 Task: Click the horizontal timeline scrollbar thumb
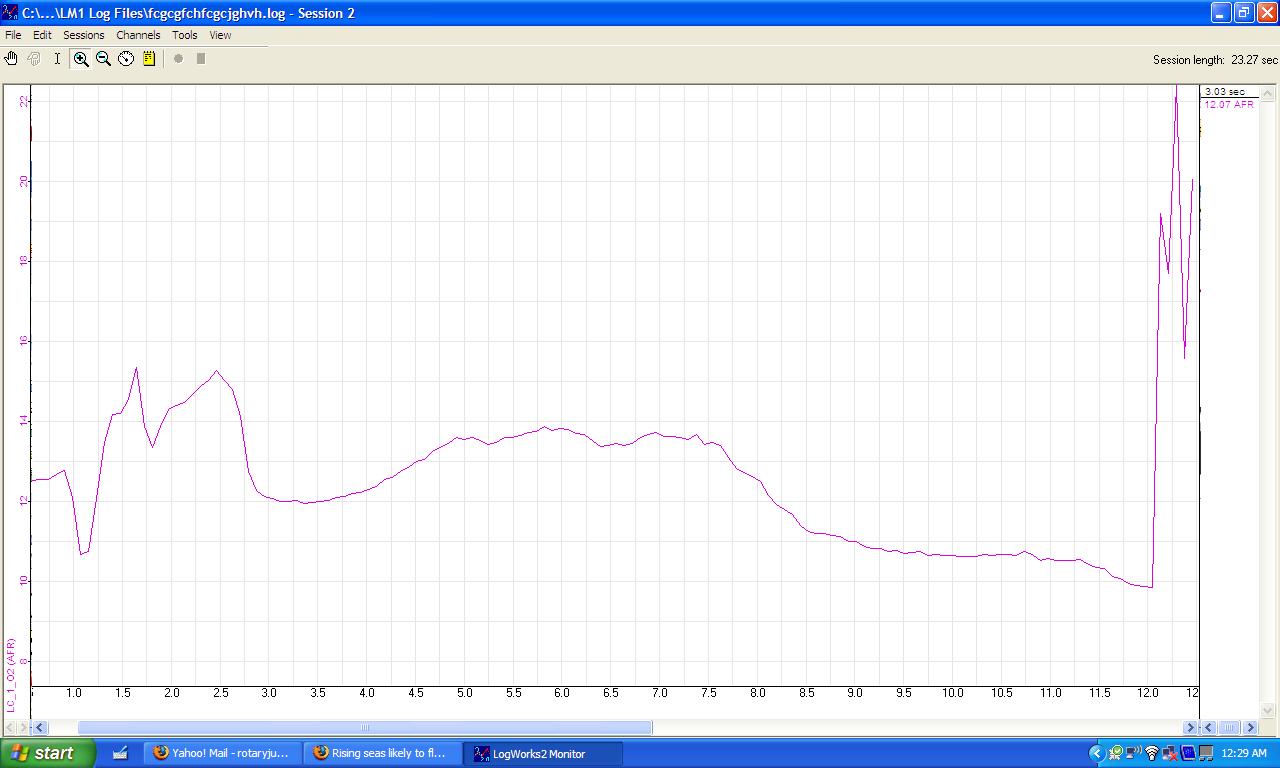pyautogui.click(x=365, y=727)
